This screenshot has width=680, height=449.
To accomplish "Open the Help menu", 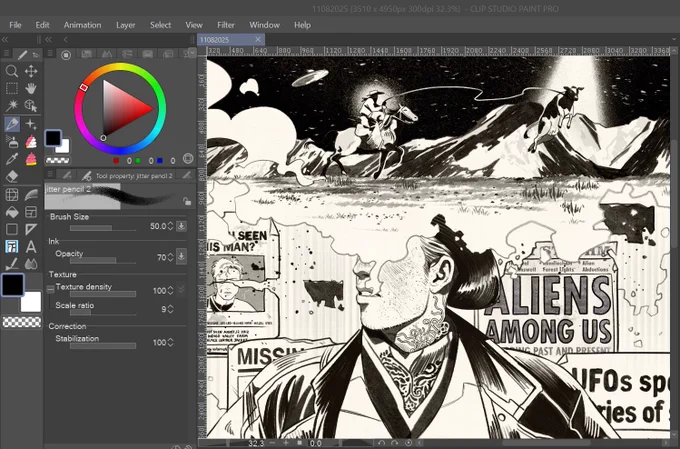I will click(302, 25).
